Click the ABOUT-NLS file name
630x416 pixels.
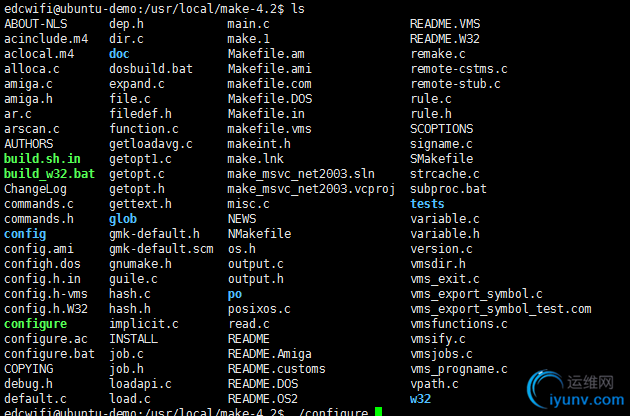tap(36, 24)
